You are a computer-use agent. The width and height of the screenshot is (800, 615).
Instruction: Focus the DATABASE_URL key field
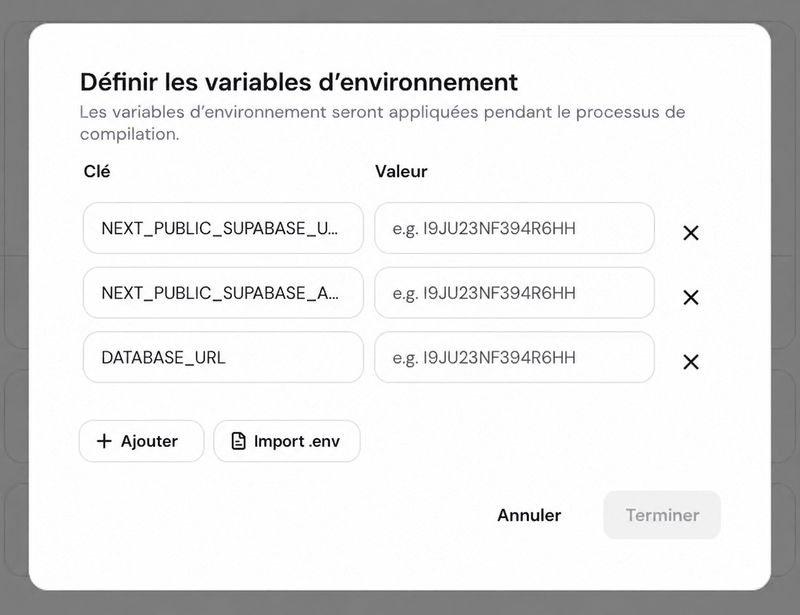(223, 357)
